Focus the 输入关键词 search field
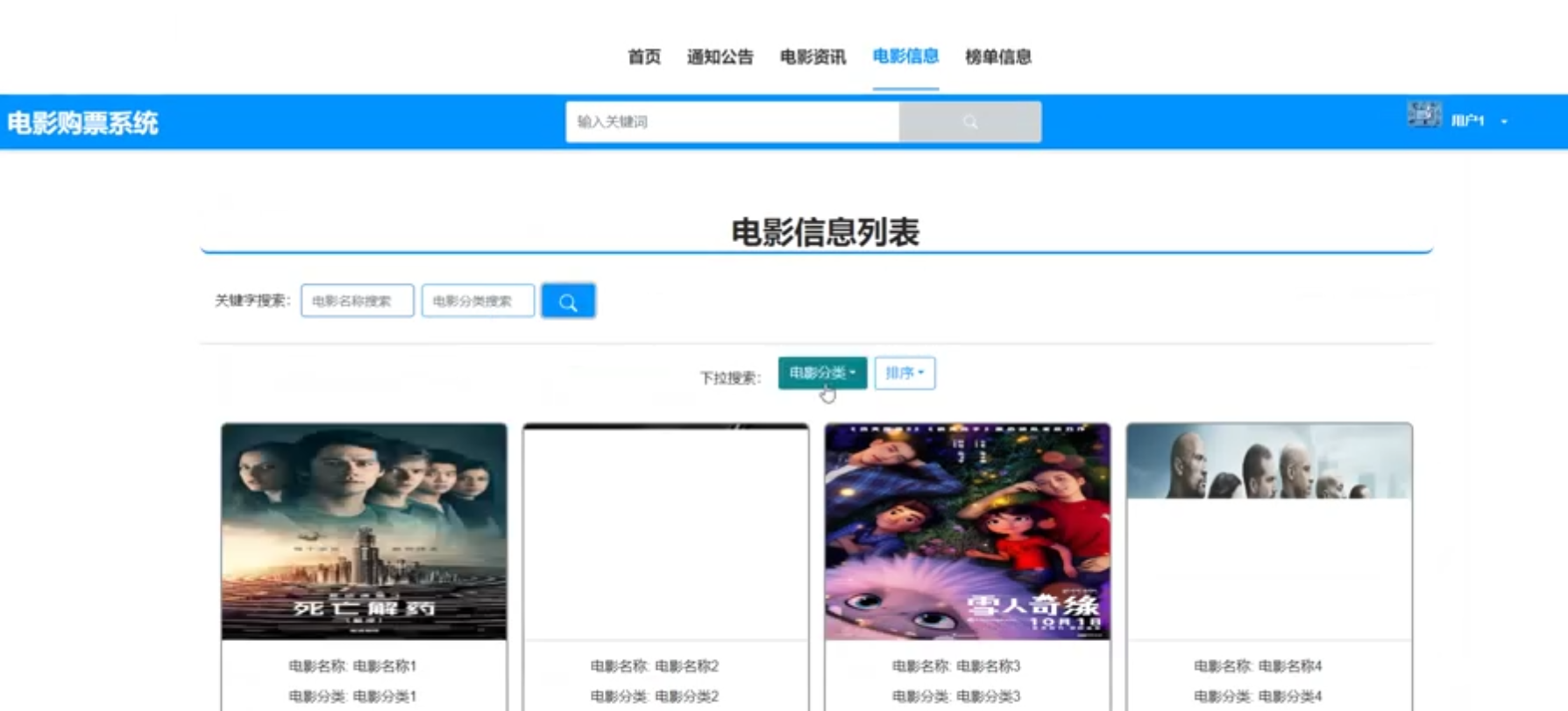The image size is (1568, 711). click(x=733, y=122)
